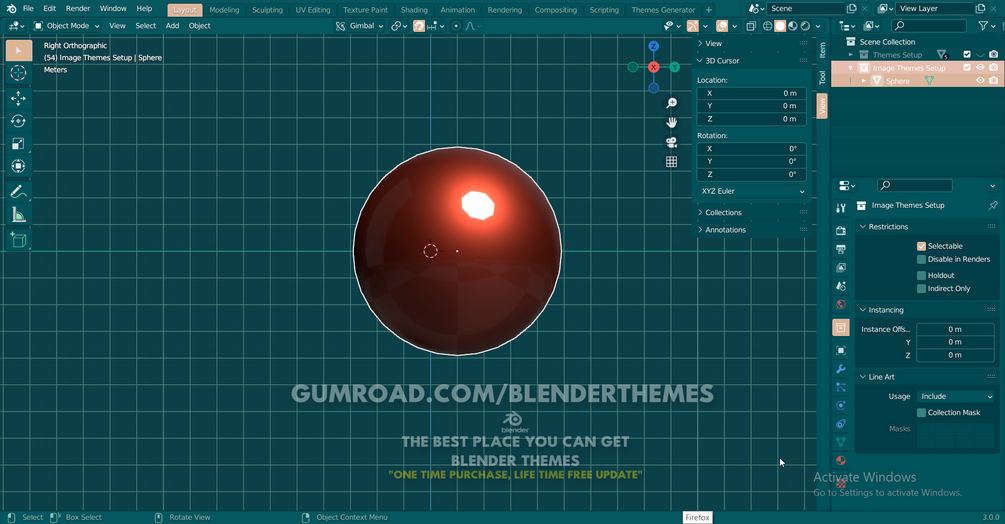1005x524 pixels.
Task: Hide Image Themes Setup with eye icon
Action: 981,67
